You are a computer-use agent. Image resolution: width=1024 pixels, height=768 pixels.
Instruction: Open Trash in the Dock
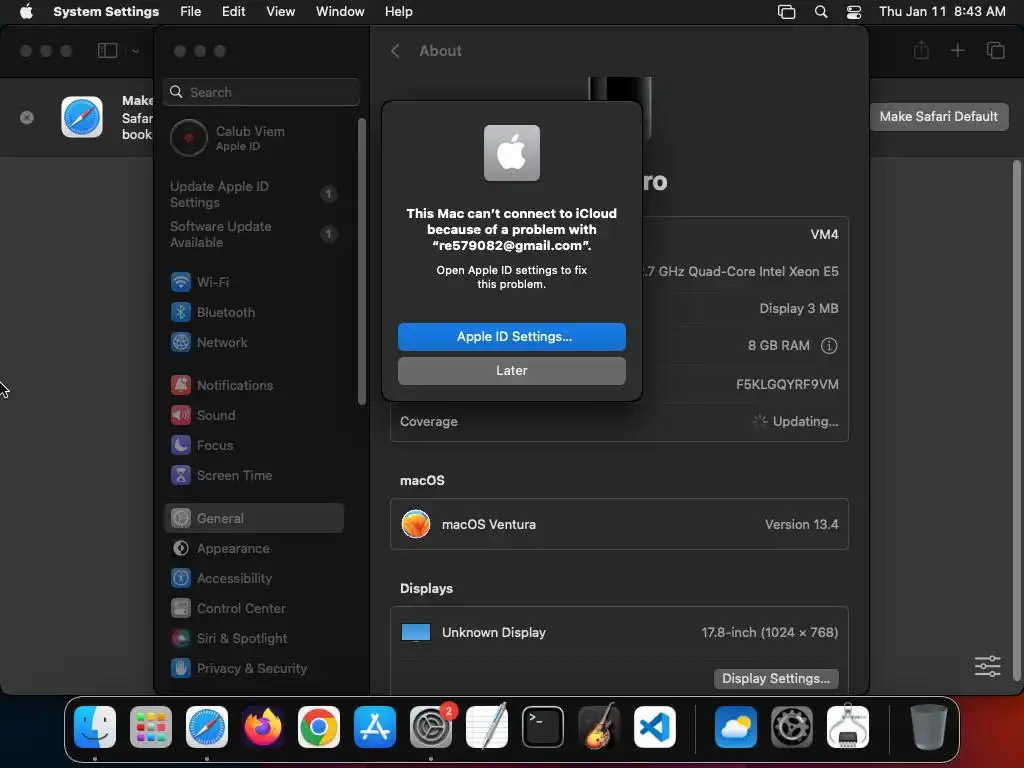(x=929, y=727)
